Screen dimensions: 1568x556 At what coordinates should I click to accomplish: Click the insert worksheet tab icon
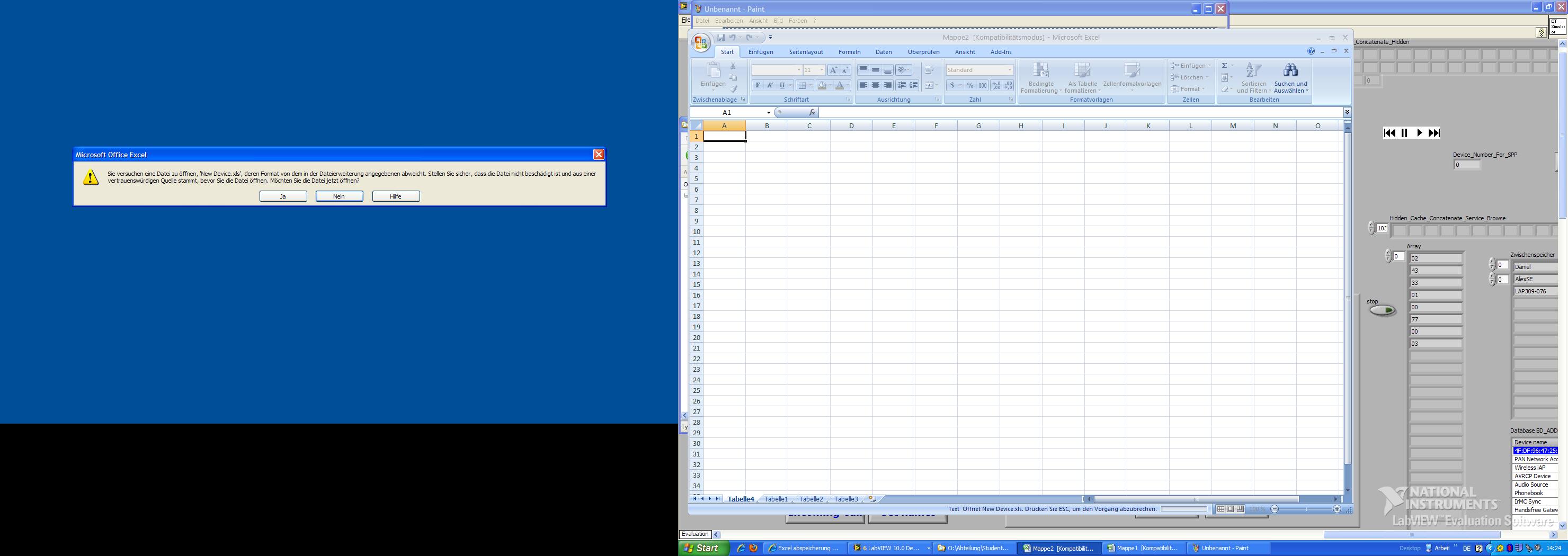pos(873,499)
